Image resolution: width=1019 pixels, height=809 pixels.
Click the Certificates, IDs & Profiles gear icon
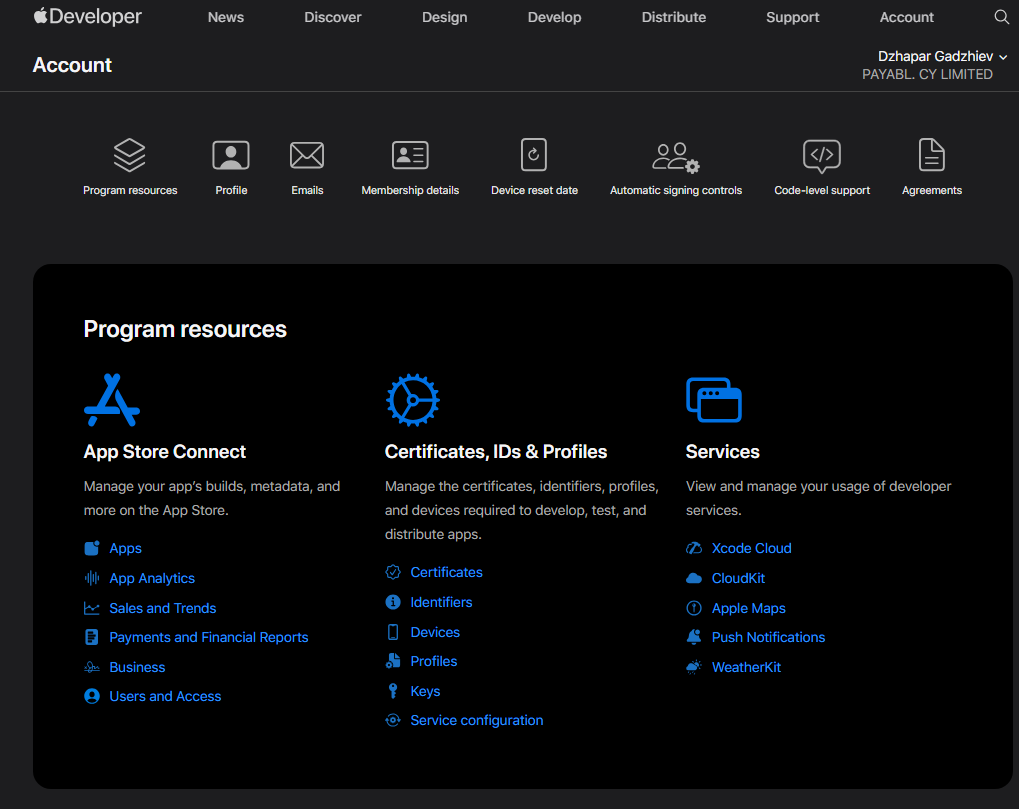[x=413, y=400]
